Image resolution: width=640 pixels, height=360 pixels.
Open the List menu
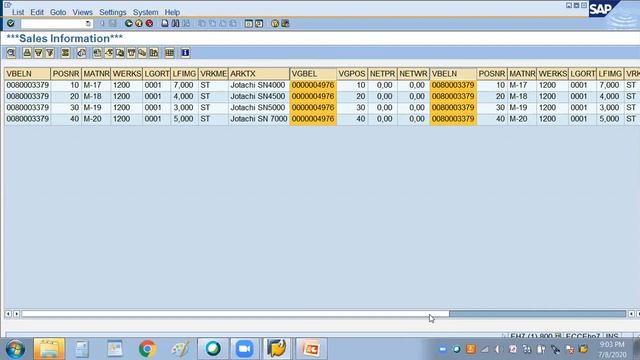click(18, 12)
